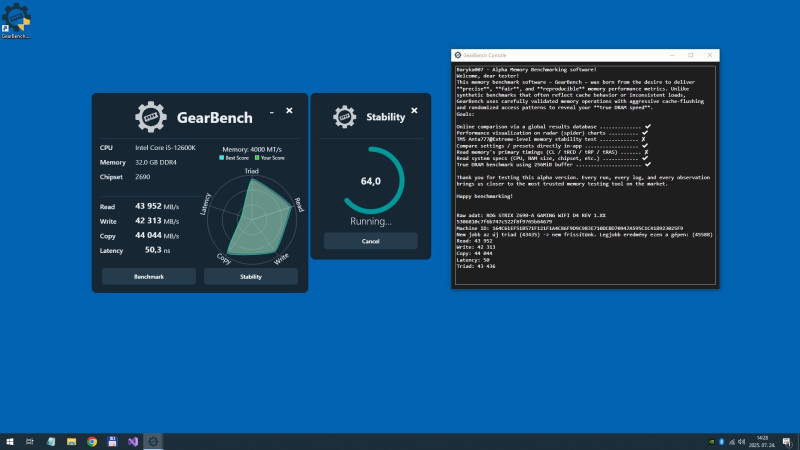Viewport: 800px width, 450px height.
Task: Open the notification center icon
Action: coord(787,442)
